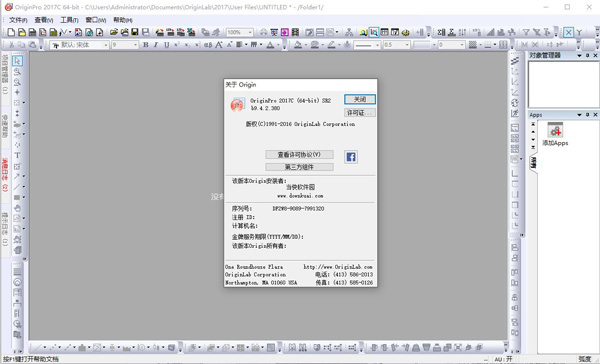Open the 项目管理器 side tab

5,74
